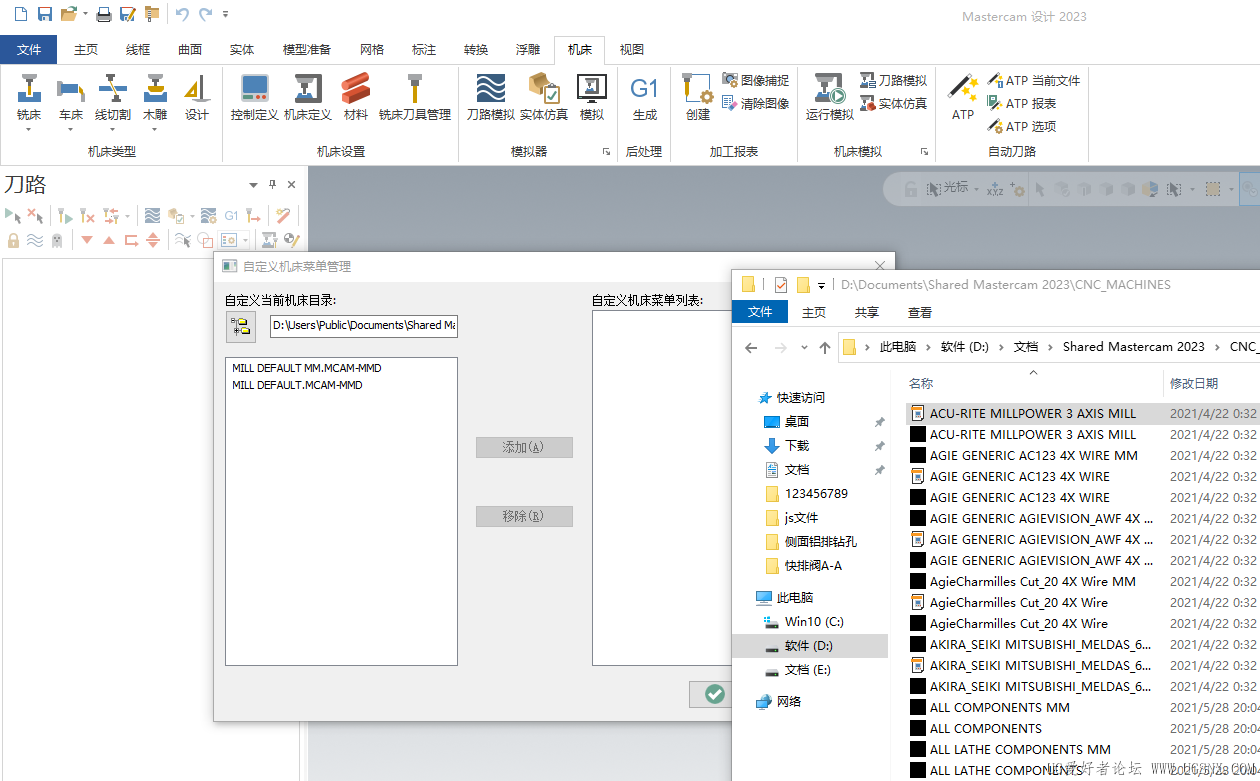
Task: Switch to the 模型准备 ribbon tab
Action: point(307,49)
